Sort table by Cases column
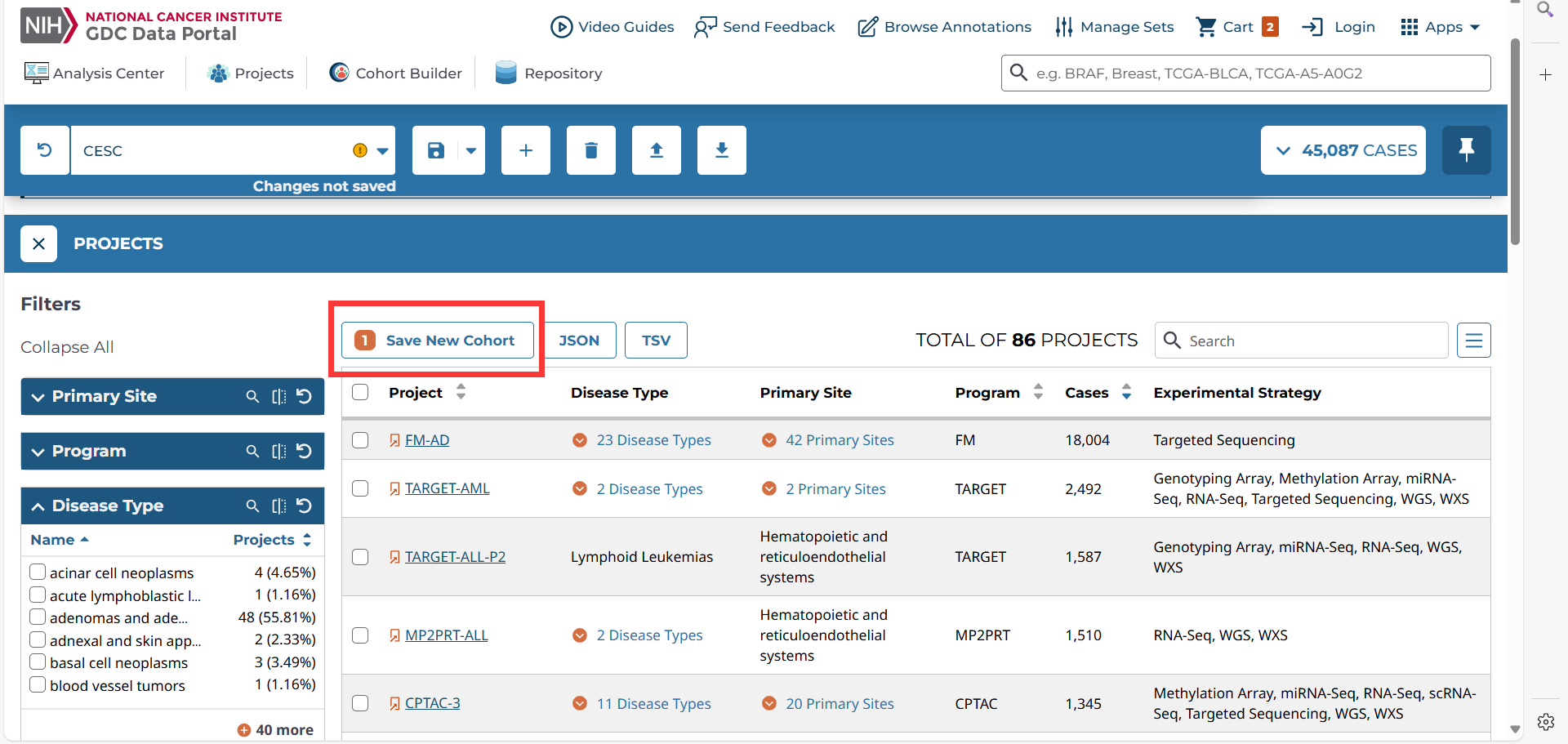Viewport: 1568px width, 744px height. (x=1126, y=392)
